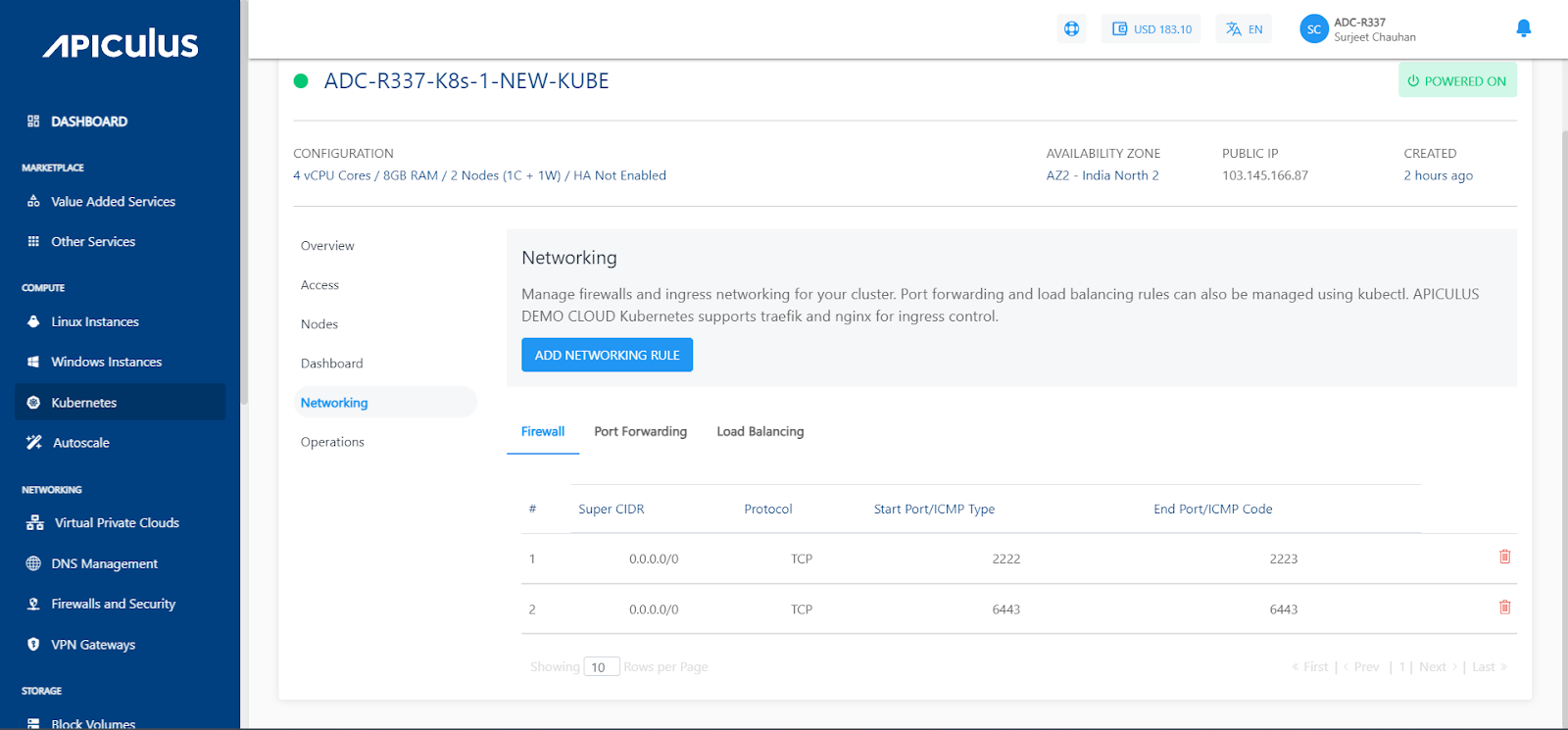Viewport: 1568px width, 730px height.
Task: Open Other Services
Action: coord(93,241)
